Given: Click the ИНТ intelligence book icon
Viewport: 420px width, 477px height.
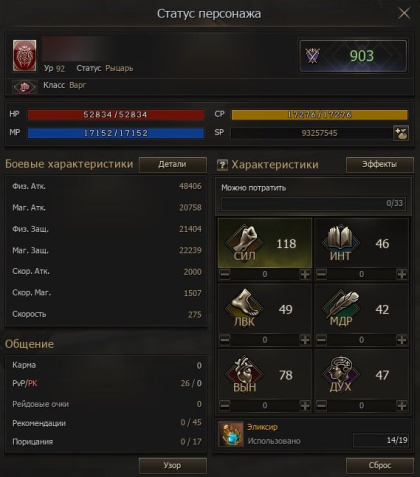Looking at the screenshot, I should pyautogui.click(x=341, y=241).
